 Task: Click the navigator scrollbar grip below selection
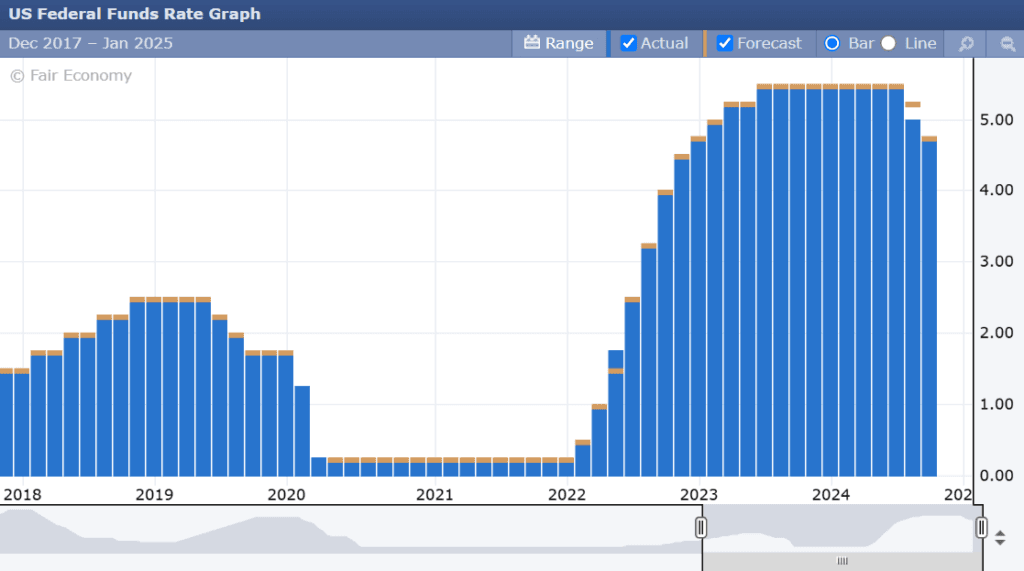click(x=842, y=561)
